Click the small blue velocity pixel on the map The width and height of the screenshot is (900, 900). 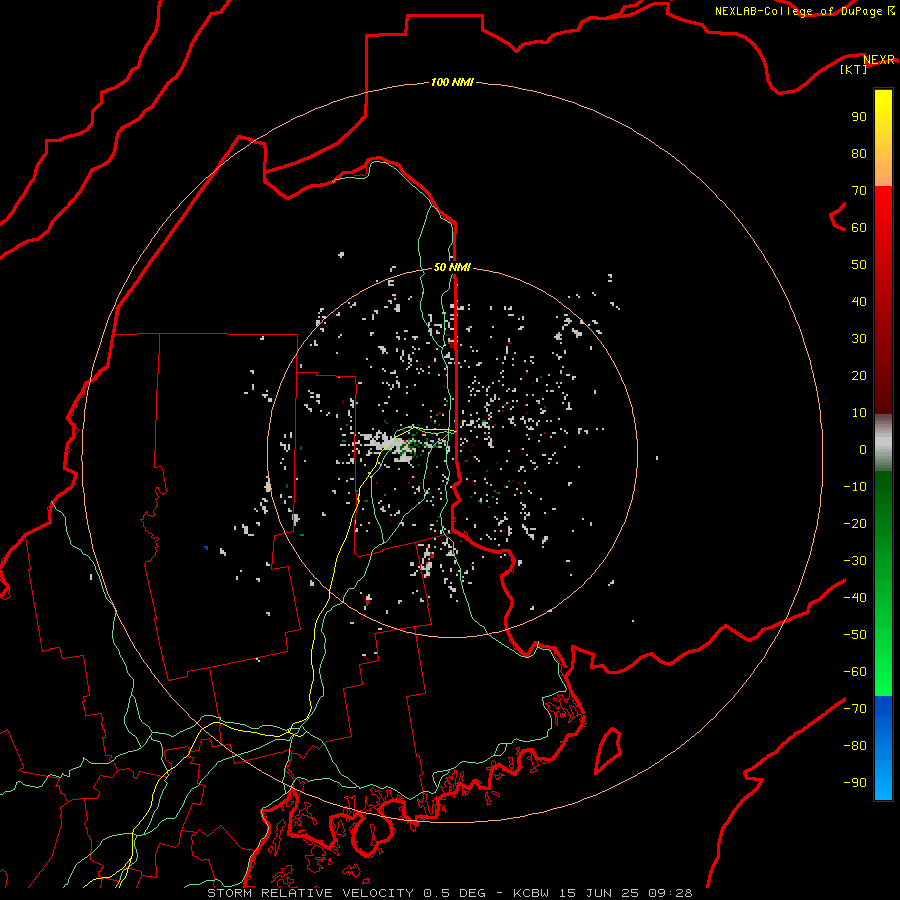pos(206,548)
